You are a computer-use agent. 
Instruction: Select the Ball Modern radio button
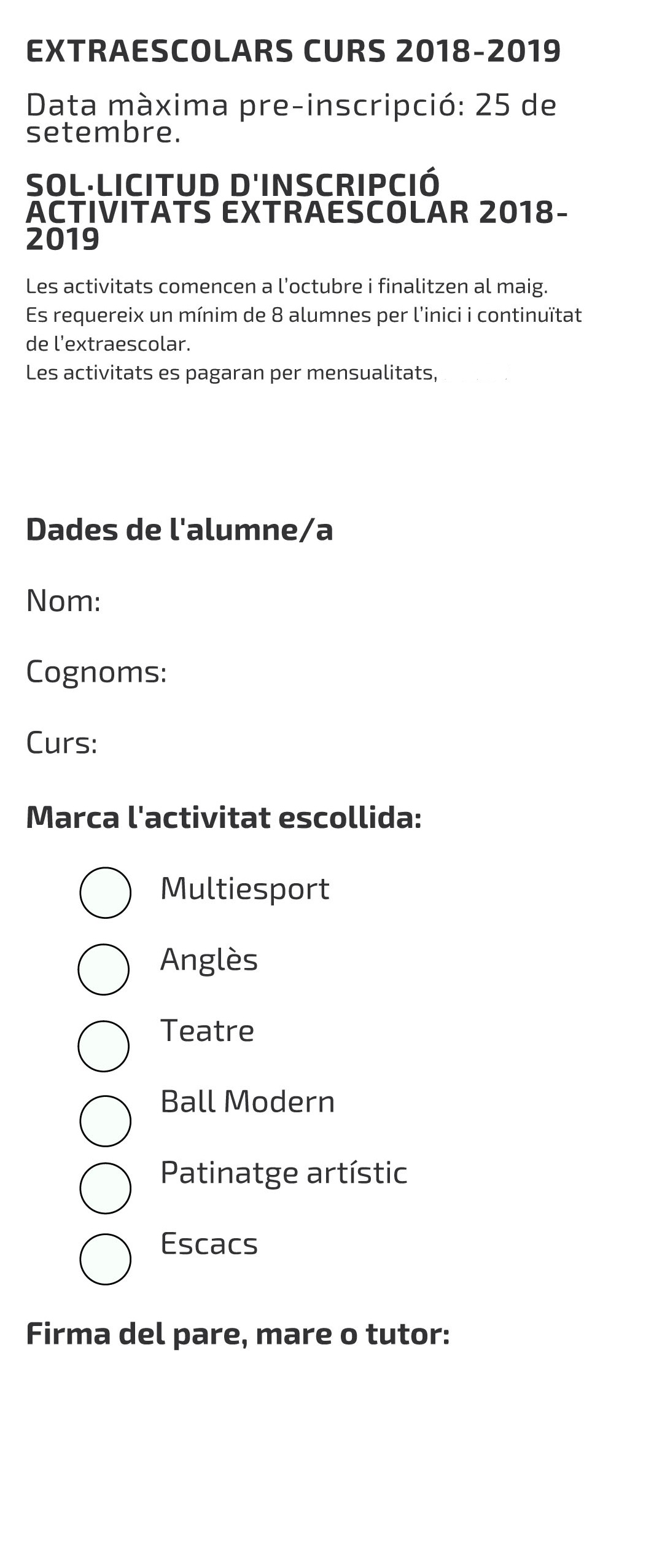pos(105,1121)
